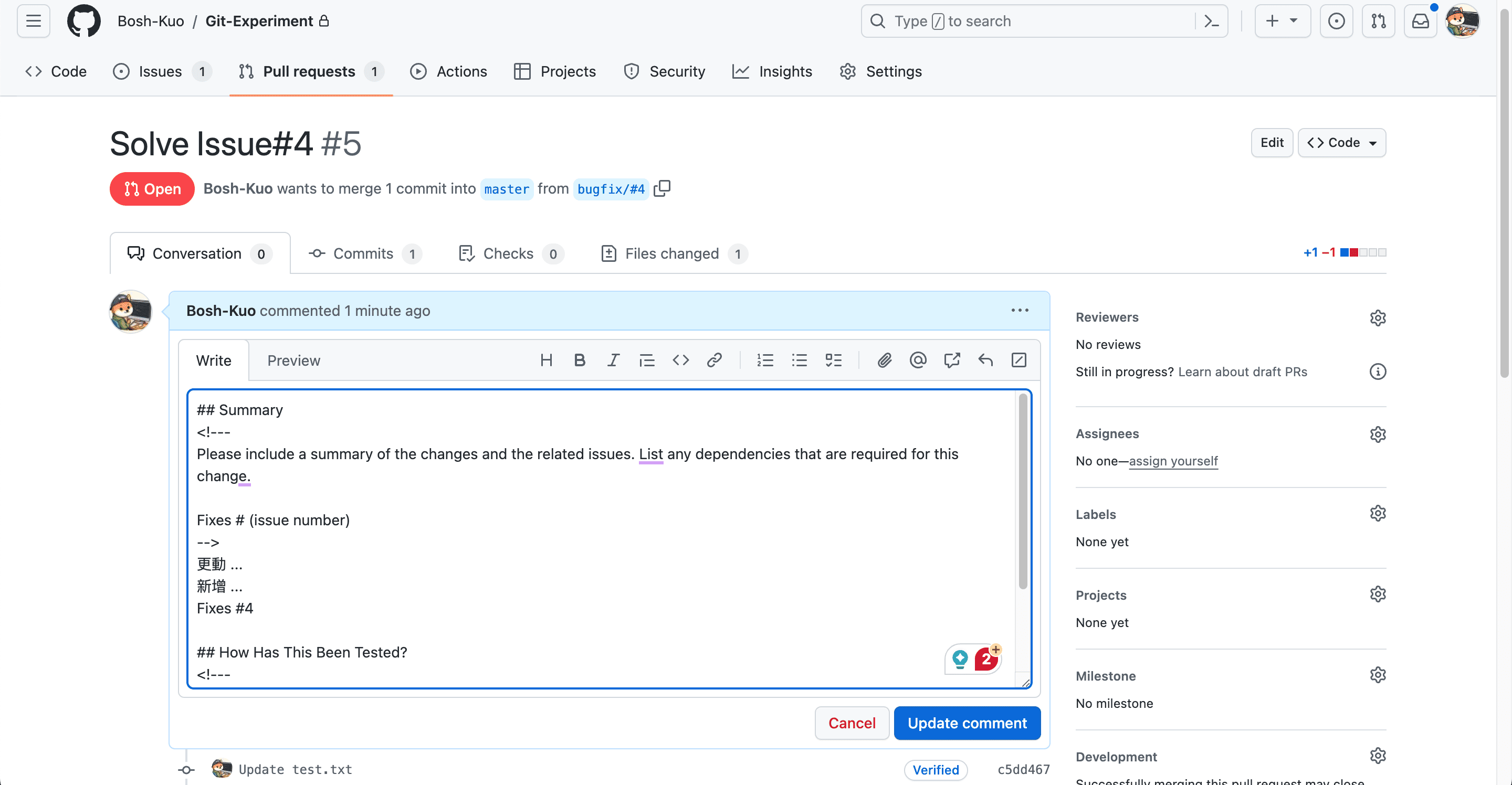
Task: Insert a code snippet with the code icon
Action: click(680, 359)
